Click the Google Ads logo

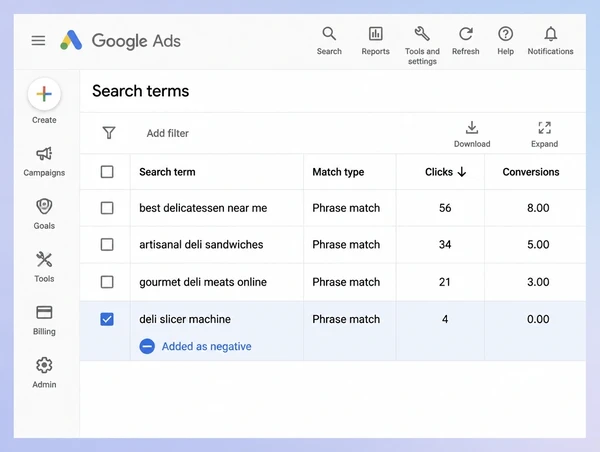[120, 41]
